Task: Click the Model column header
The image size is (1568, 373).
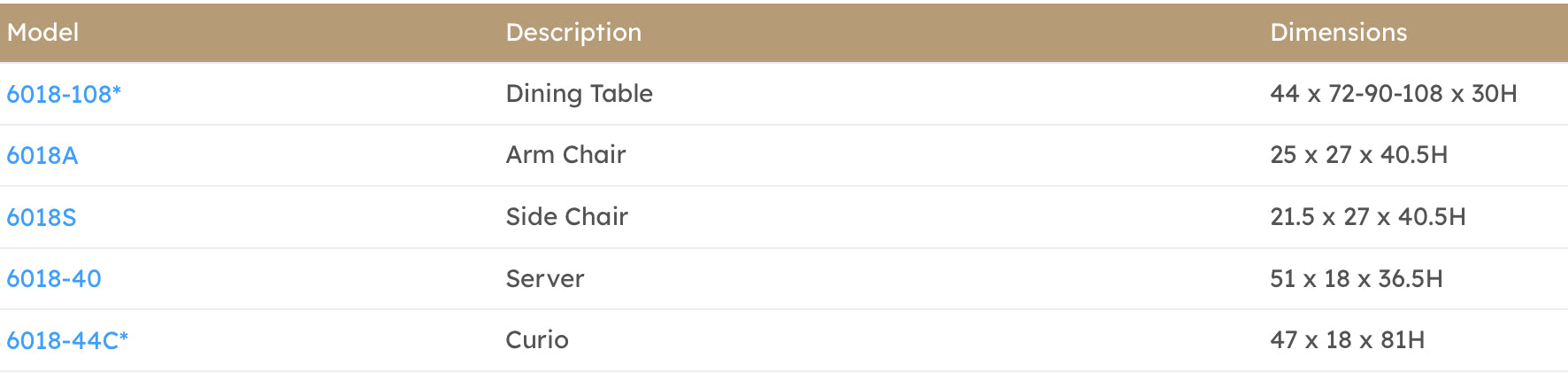Action: [x=42, y=33]
